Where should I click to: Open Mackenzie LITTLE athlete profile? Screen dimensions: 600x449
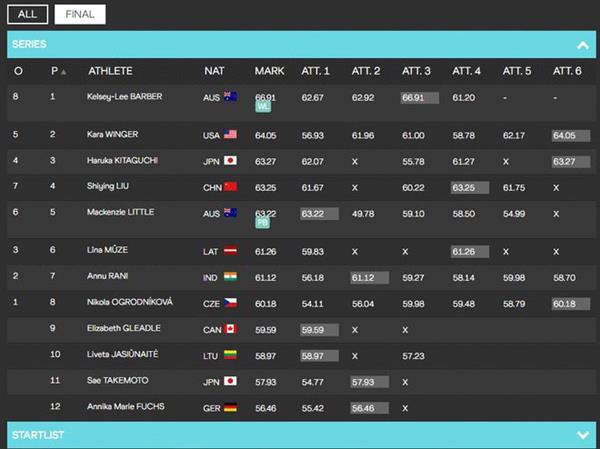[x=120, y=212]
